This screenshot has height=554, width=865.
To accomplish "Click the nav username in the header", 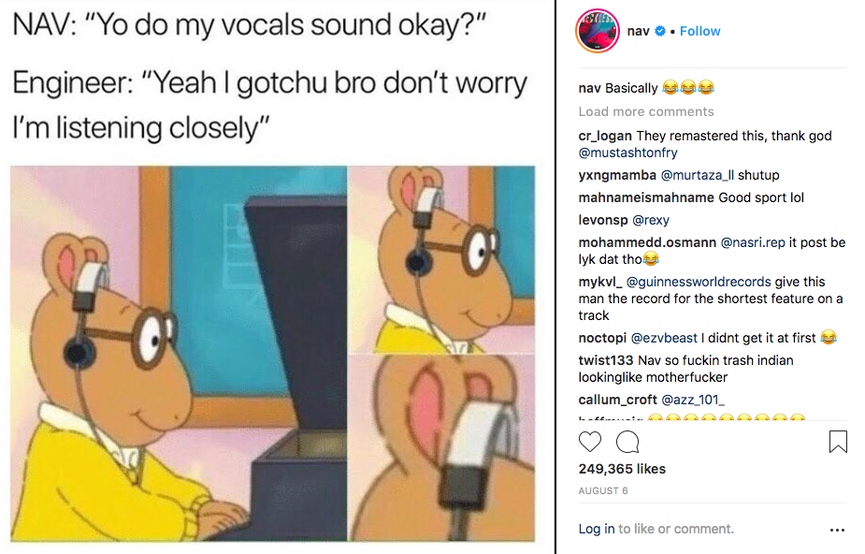I will tap(638, 31).
